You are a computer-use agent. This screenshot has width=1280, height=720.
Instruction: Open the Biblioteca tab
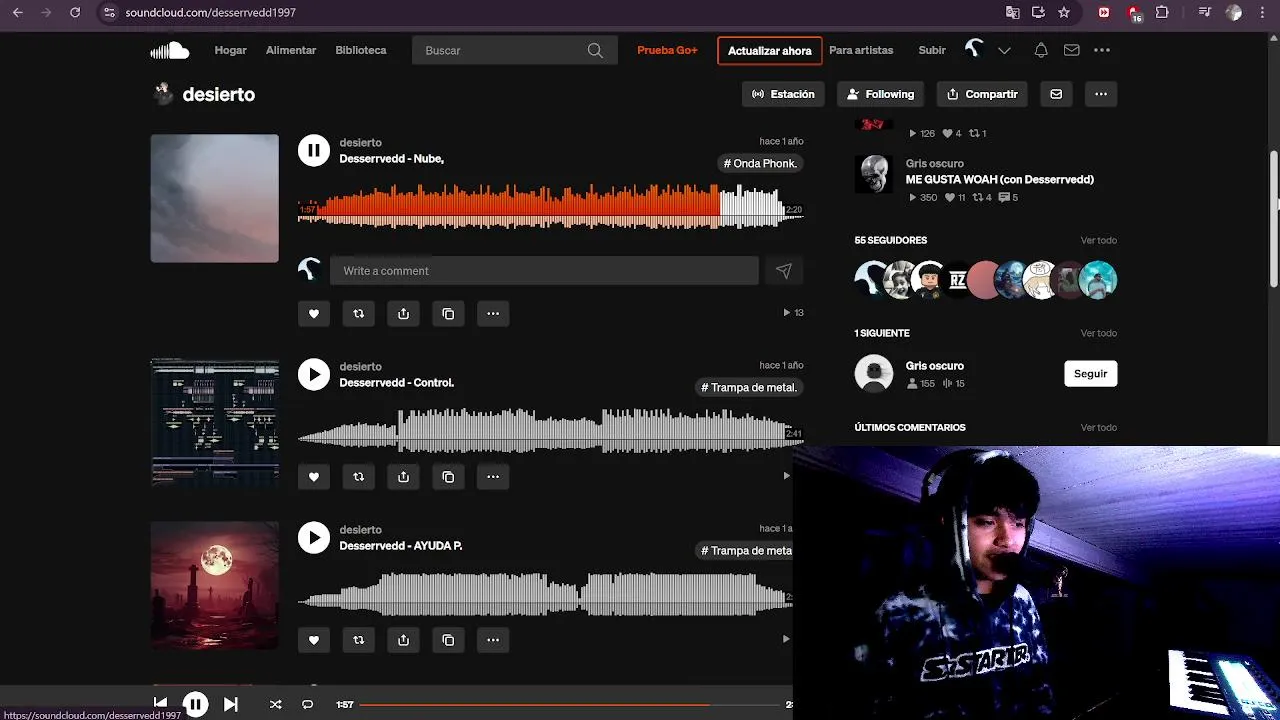[x=361, y=50]
